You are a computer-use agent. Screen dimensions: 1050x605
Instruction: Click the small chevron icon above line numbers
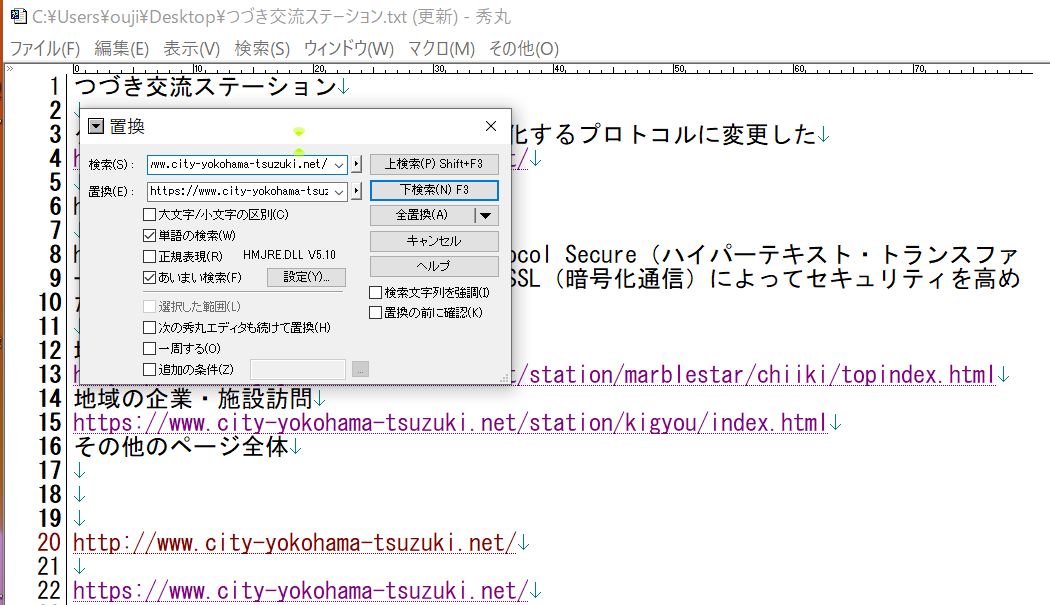[9, 68]
